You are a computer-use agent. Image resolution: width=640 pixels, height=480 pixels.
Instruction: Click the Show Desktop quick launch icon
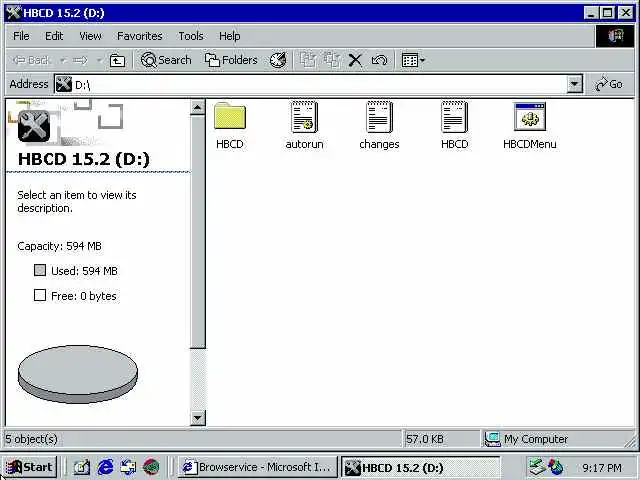coord(81,467)
